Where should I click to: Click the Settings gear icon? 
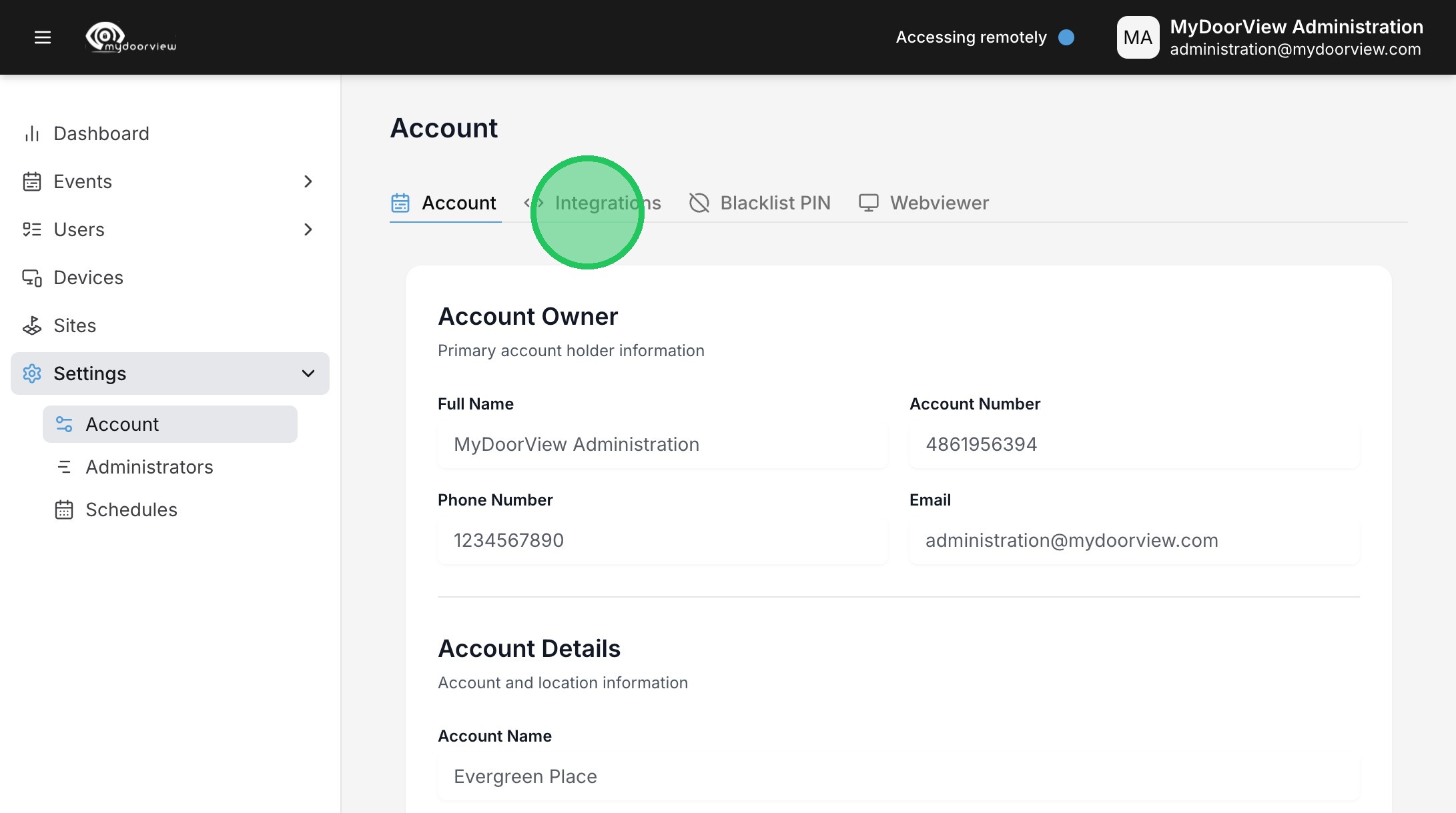32,373
